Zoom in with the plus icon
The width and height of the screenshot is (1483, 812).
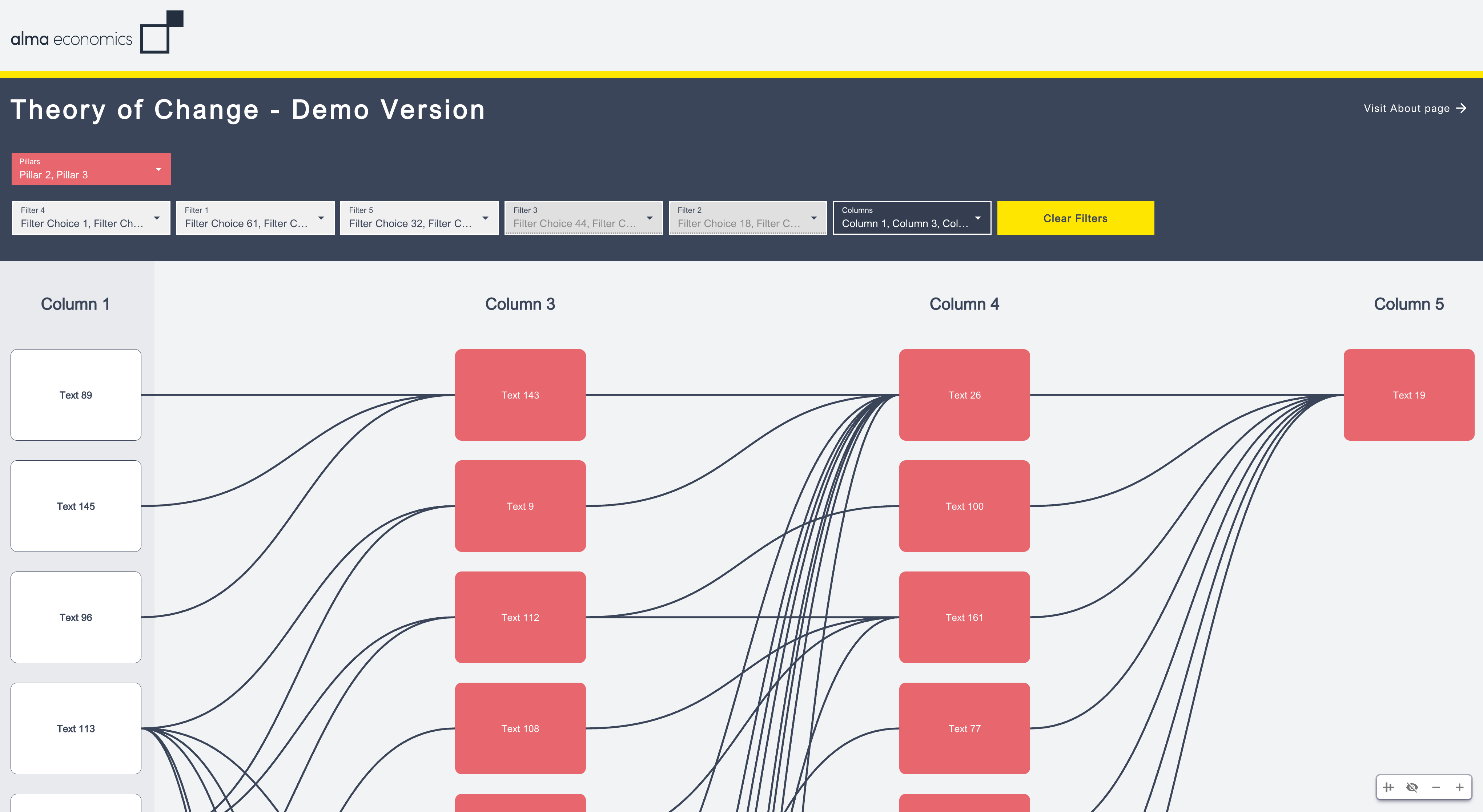coord(1459,787)
